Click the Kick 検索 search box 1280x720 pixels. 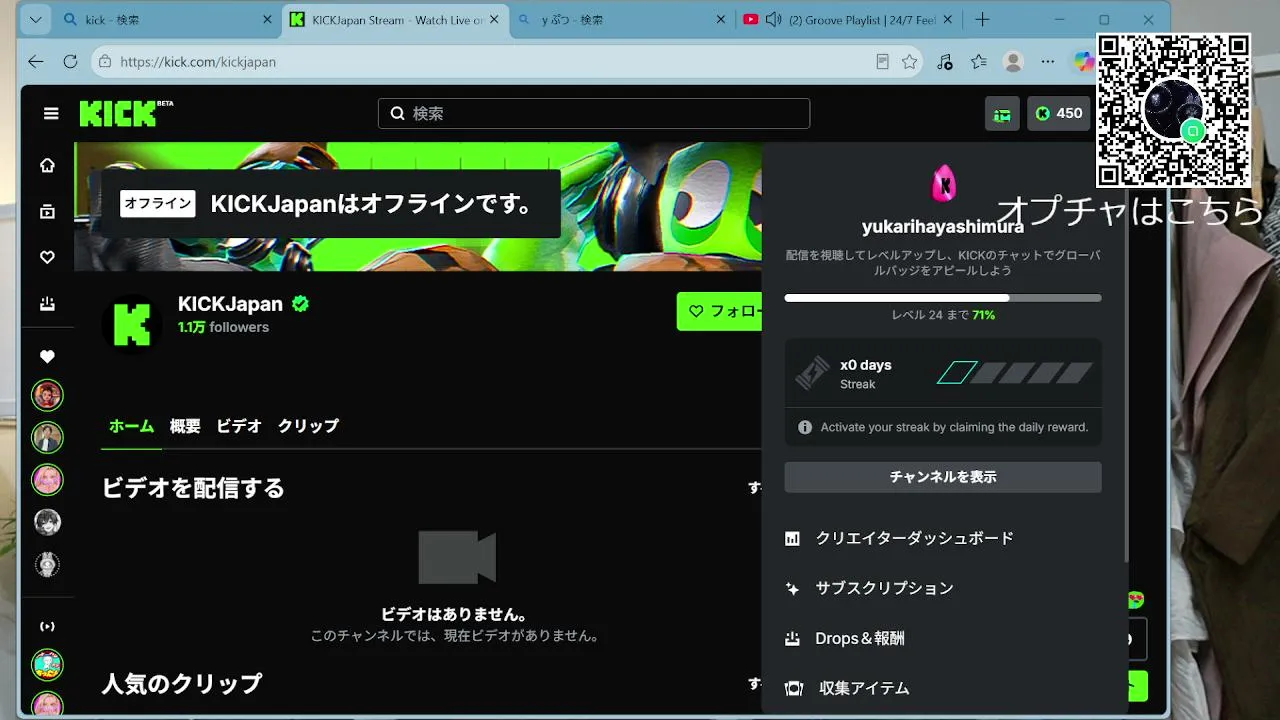coord(594,114)
